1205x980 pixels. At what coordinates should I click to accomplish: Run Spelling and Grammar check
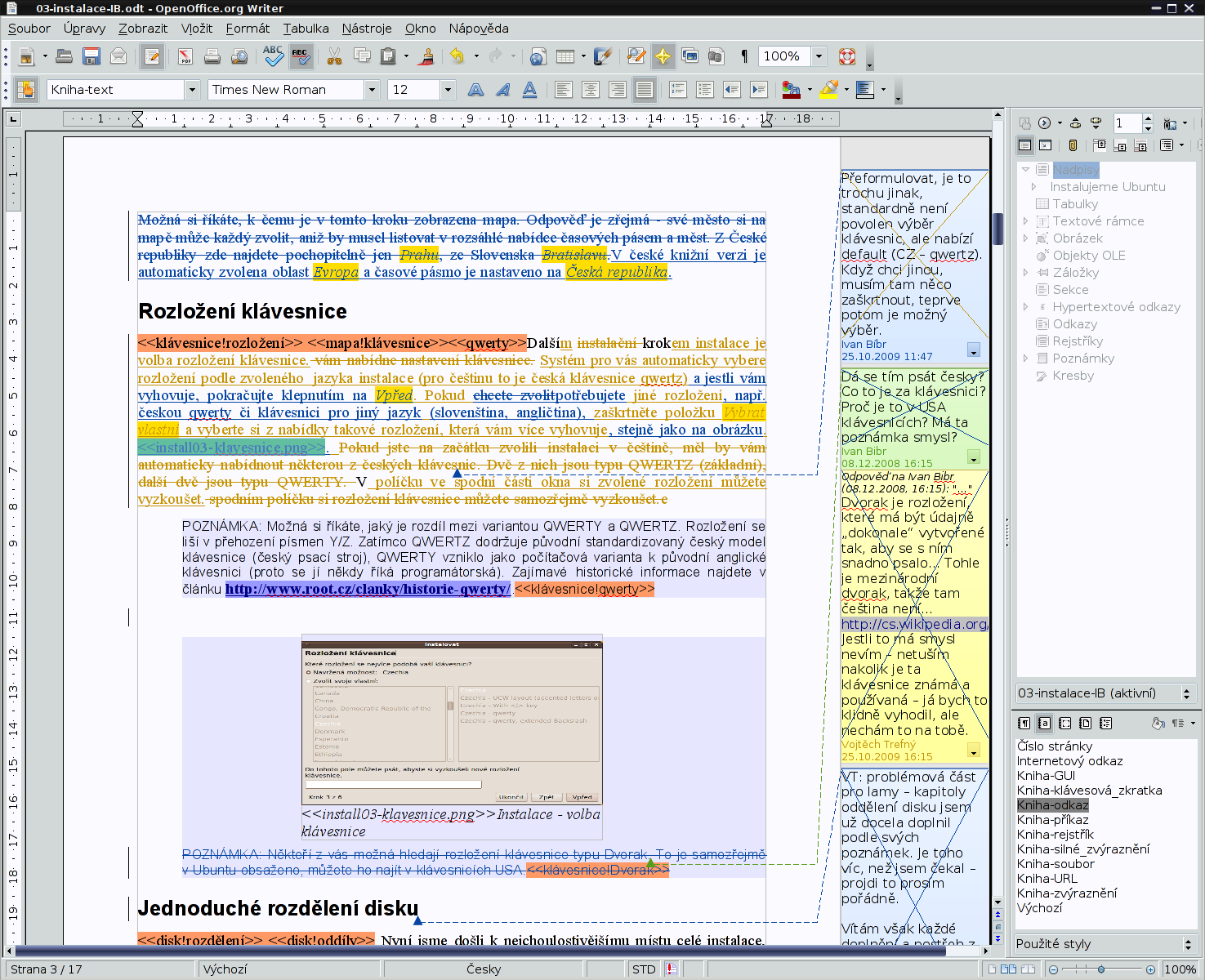click(273, 56)
